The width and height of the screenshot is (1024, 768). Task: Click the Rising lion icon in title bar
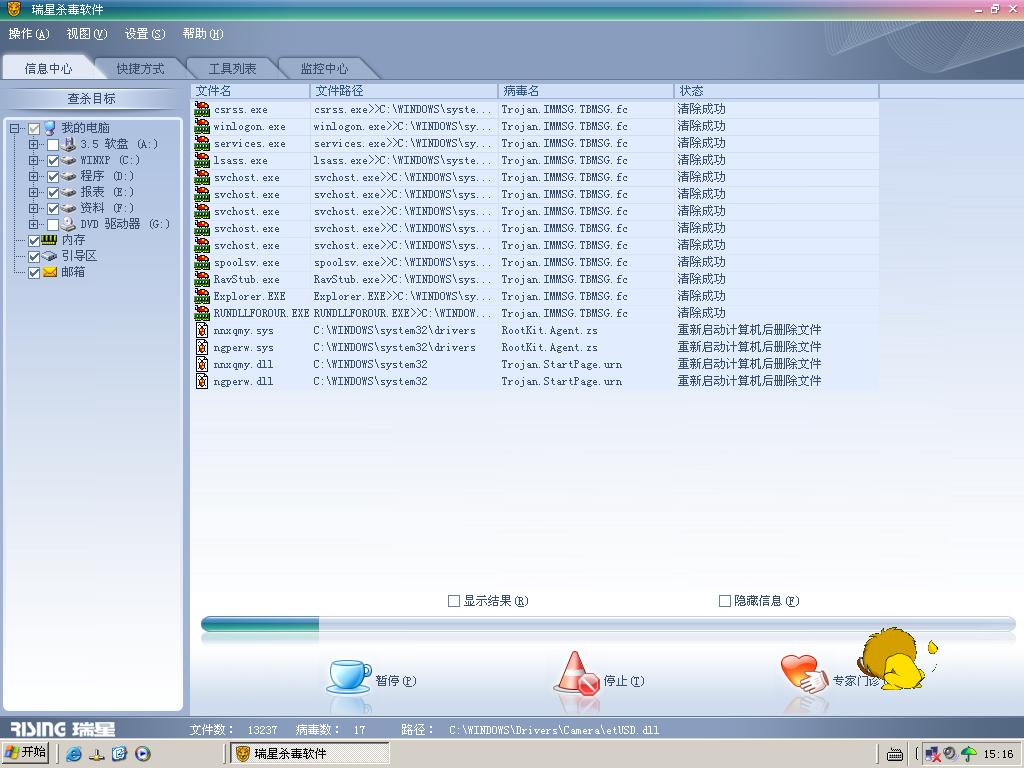click(x=14, y=9)
